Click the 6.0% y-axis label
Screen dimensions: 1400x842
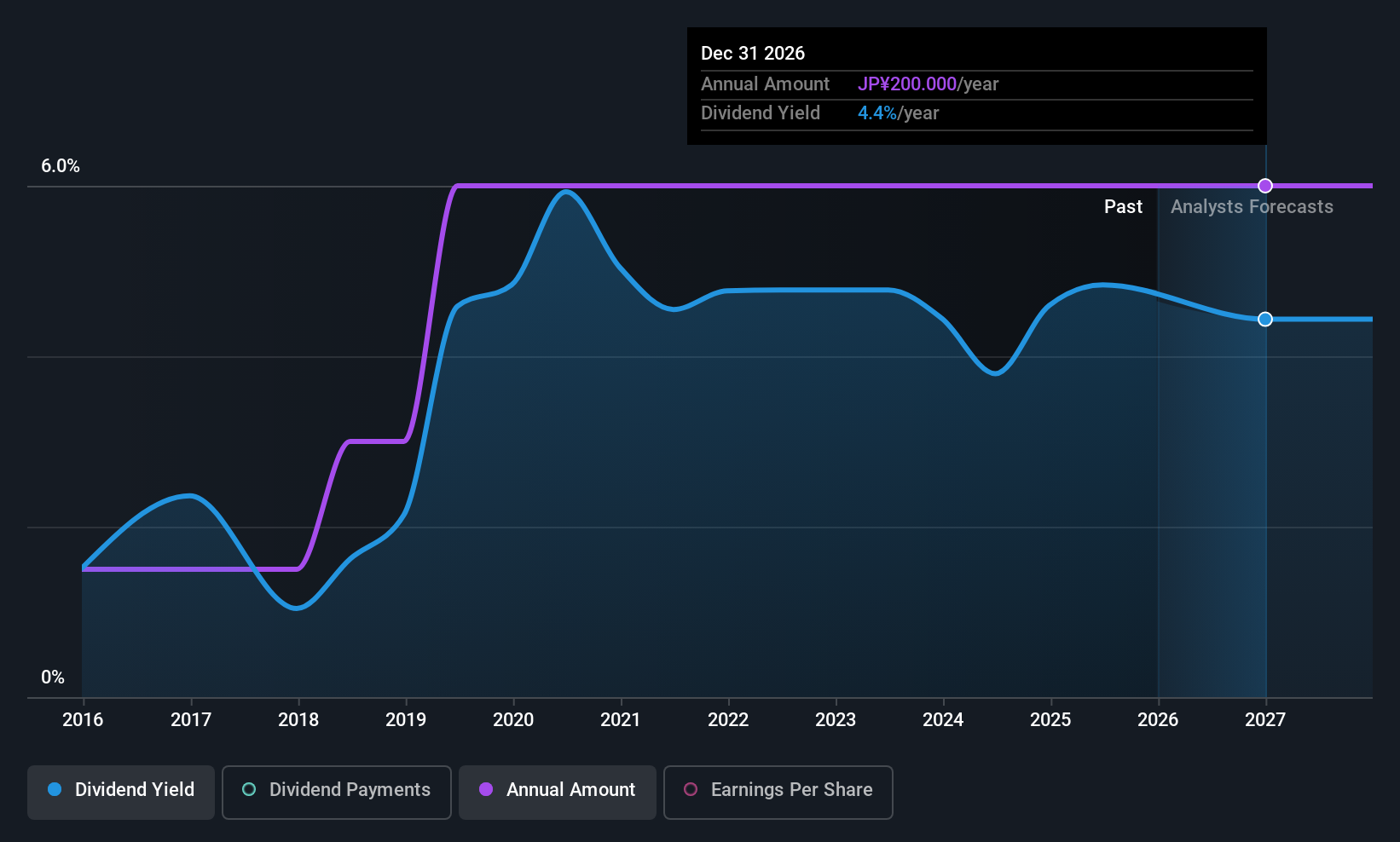61,166
